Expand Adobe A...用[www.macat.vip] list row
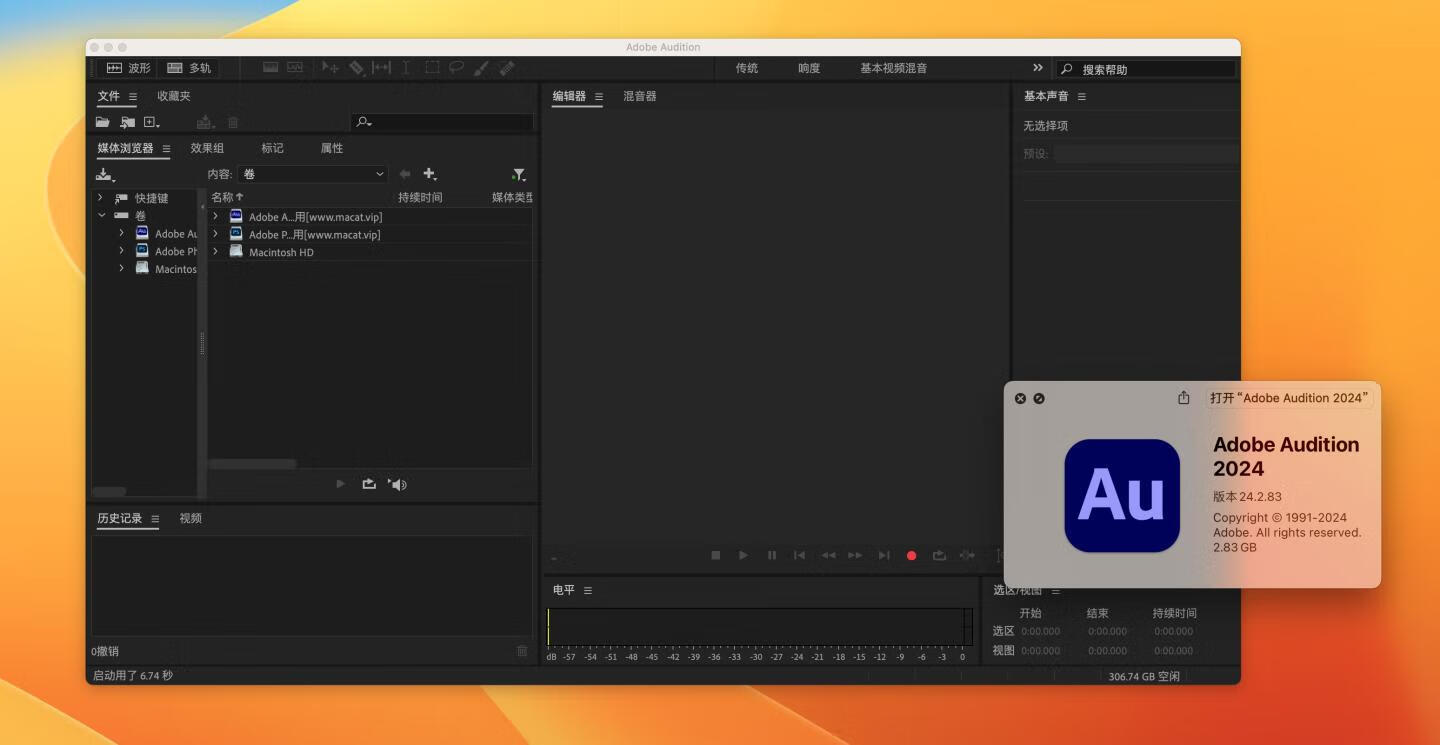 coord(215,216)
